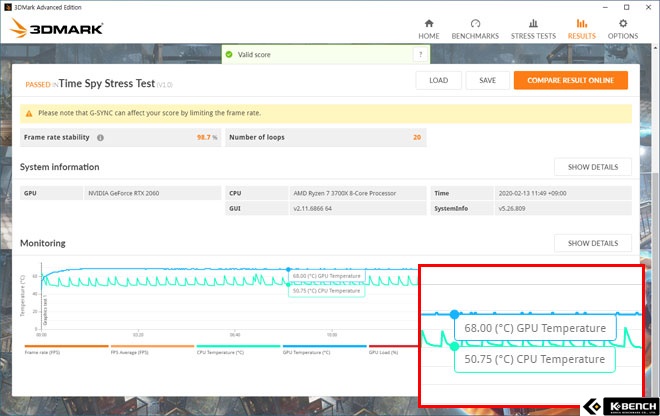
Task: Open the RESULTS tab
Action: pyautogui.click(x=582, y=29)
